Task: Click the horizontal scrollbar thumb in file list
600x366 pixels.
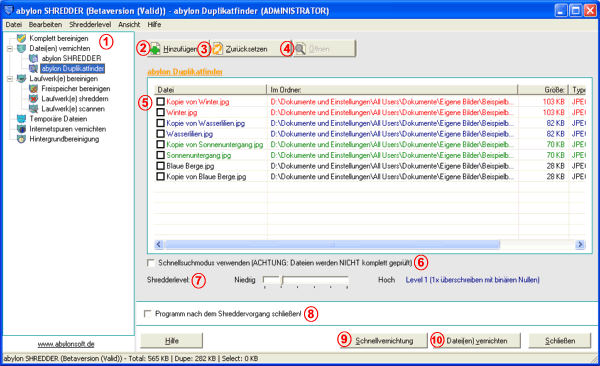Action: 332,244
